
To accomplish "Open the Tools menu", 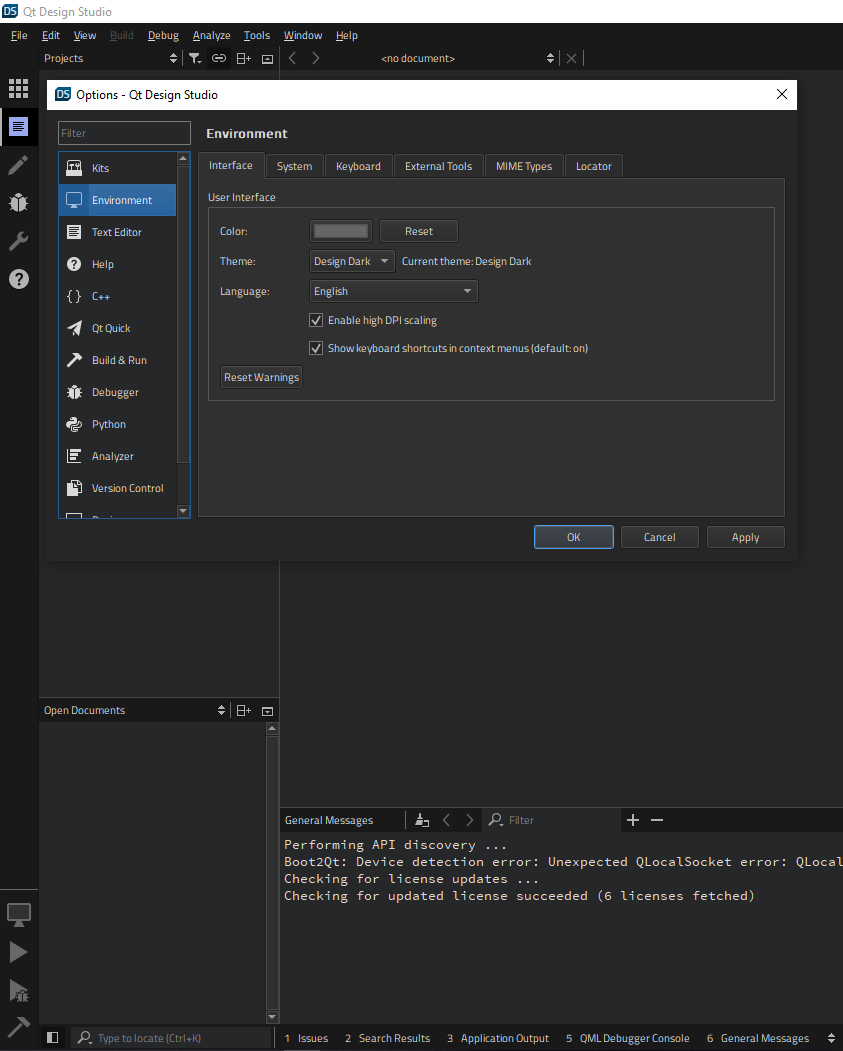I will 257,36.
